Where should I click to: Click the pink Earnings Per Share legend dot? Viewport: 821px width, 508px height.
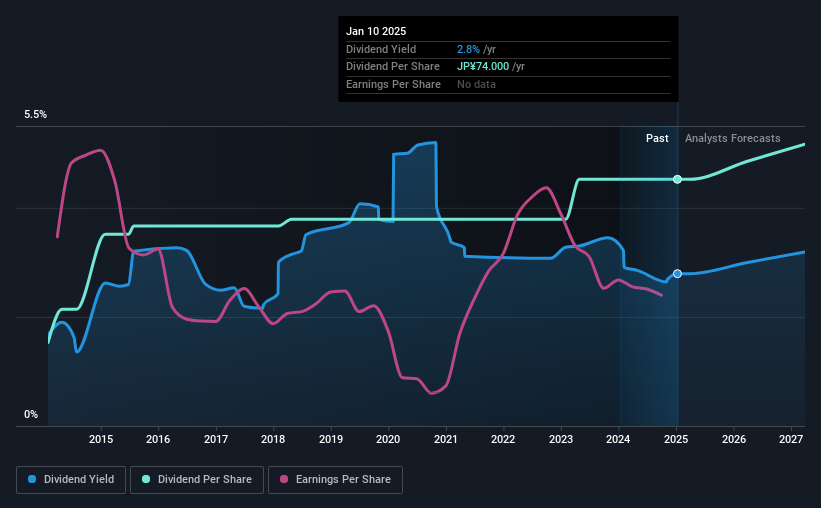284,479
